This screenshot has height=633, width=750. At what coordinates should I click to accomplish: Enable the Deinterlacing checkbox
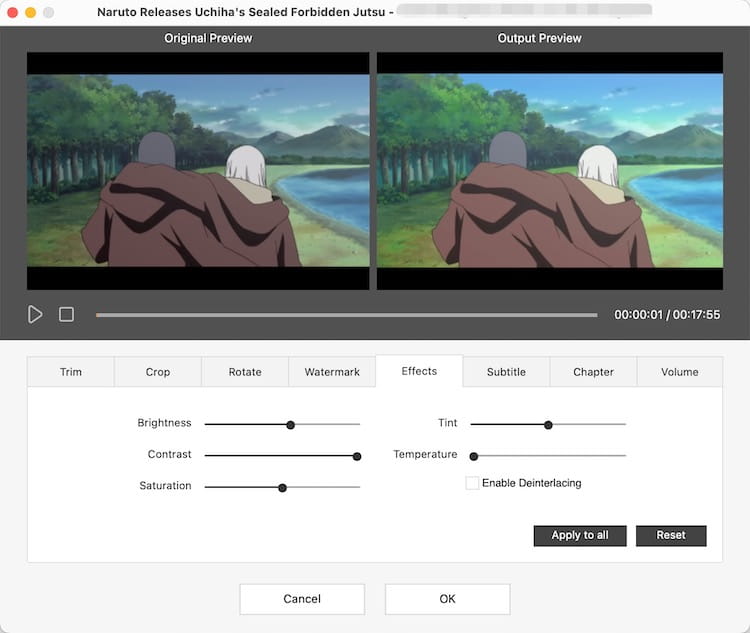point(472,483)
